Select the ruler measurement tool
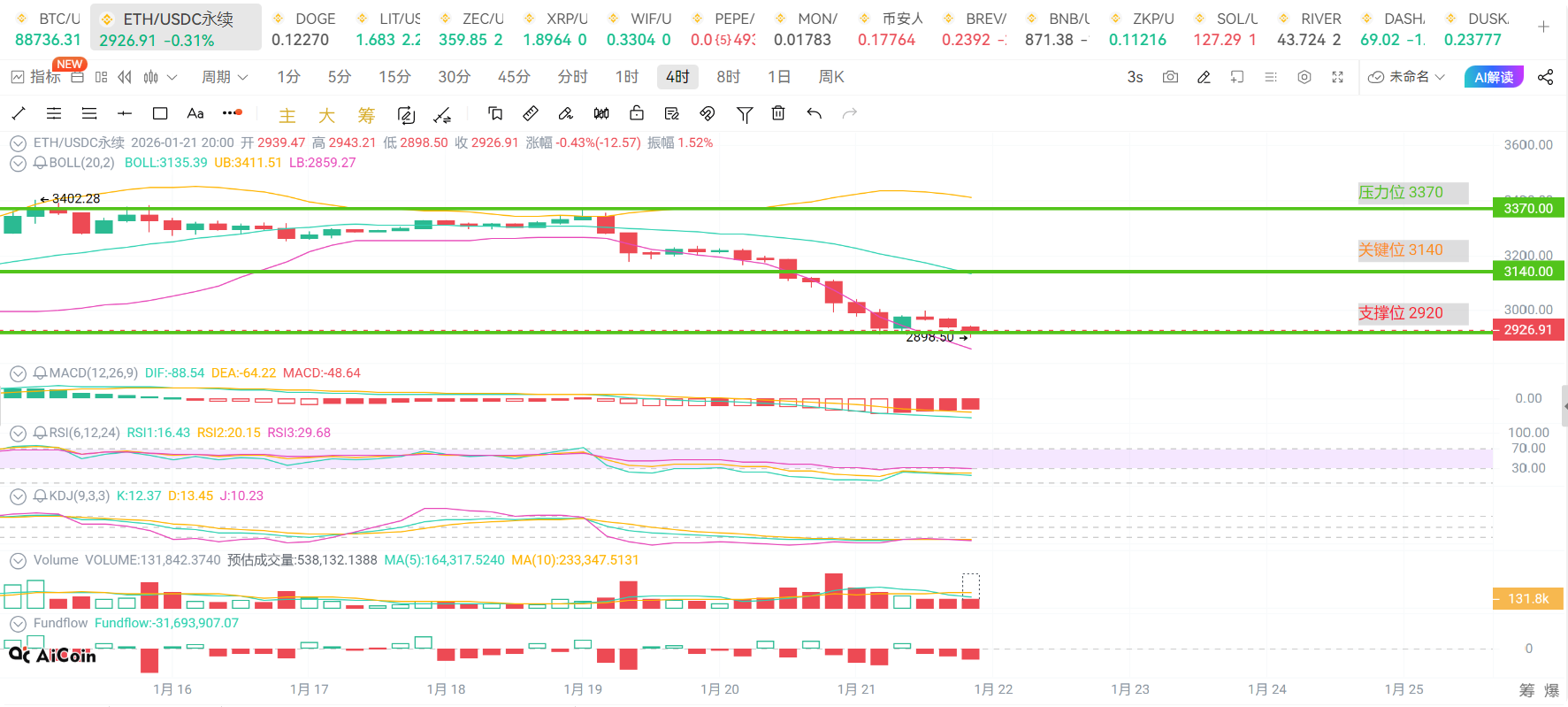Screen dimensions: 1568x707 (531, 113)
